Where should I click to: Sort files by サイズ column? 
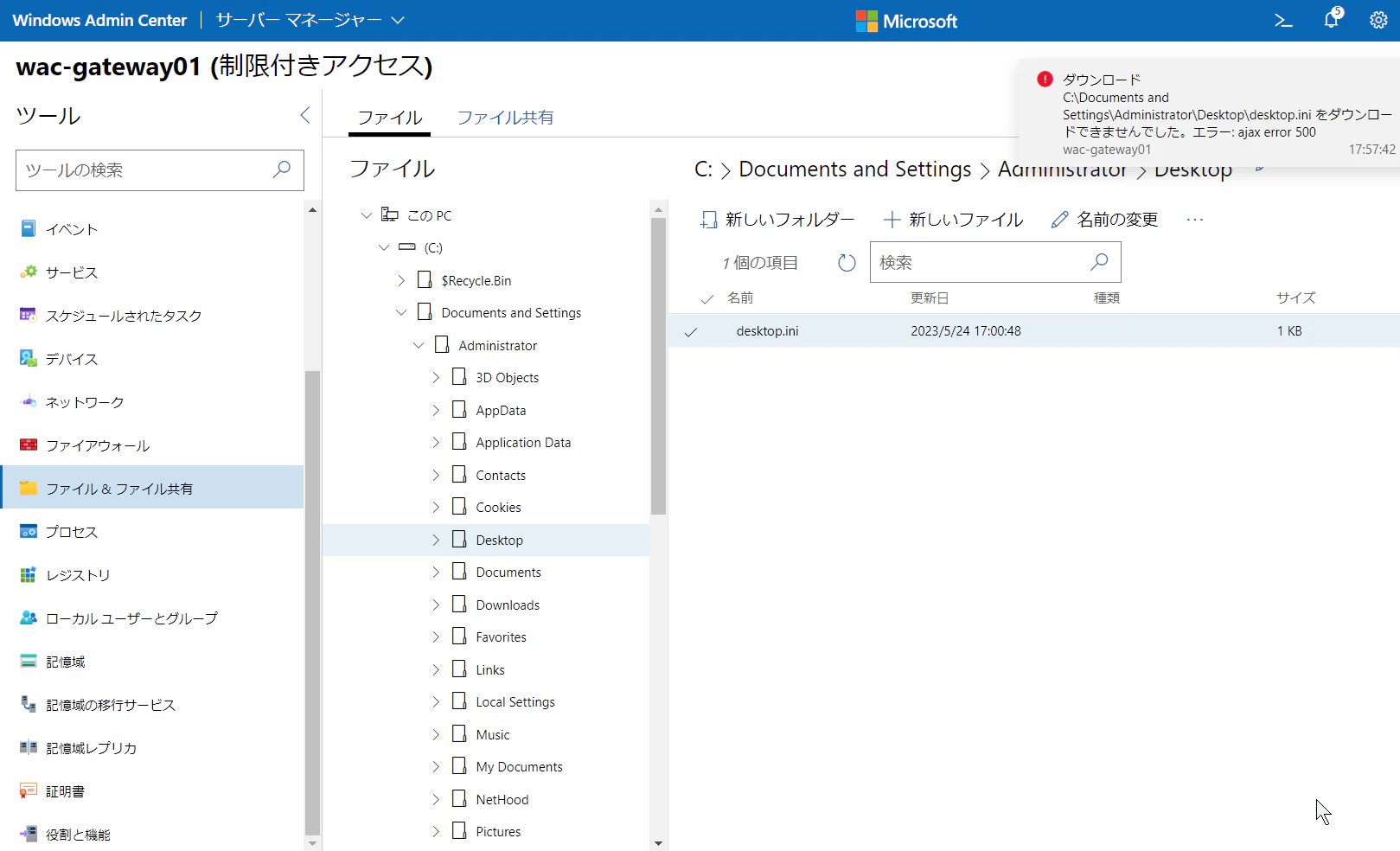click(1295, 298)
